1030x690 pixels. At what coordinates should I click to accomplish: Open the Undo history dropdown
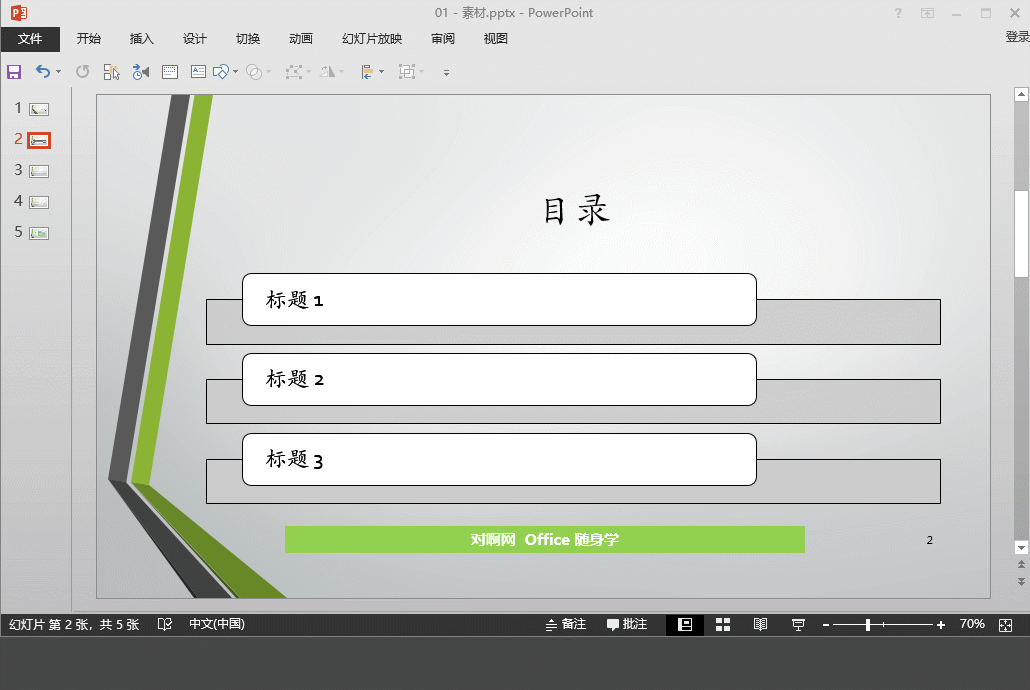(57, 71)
